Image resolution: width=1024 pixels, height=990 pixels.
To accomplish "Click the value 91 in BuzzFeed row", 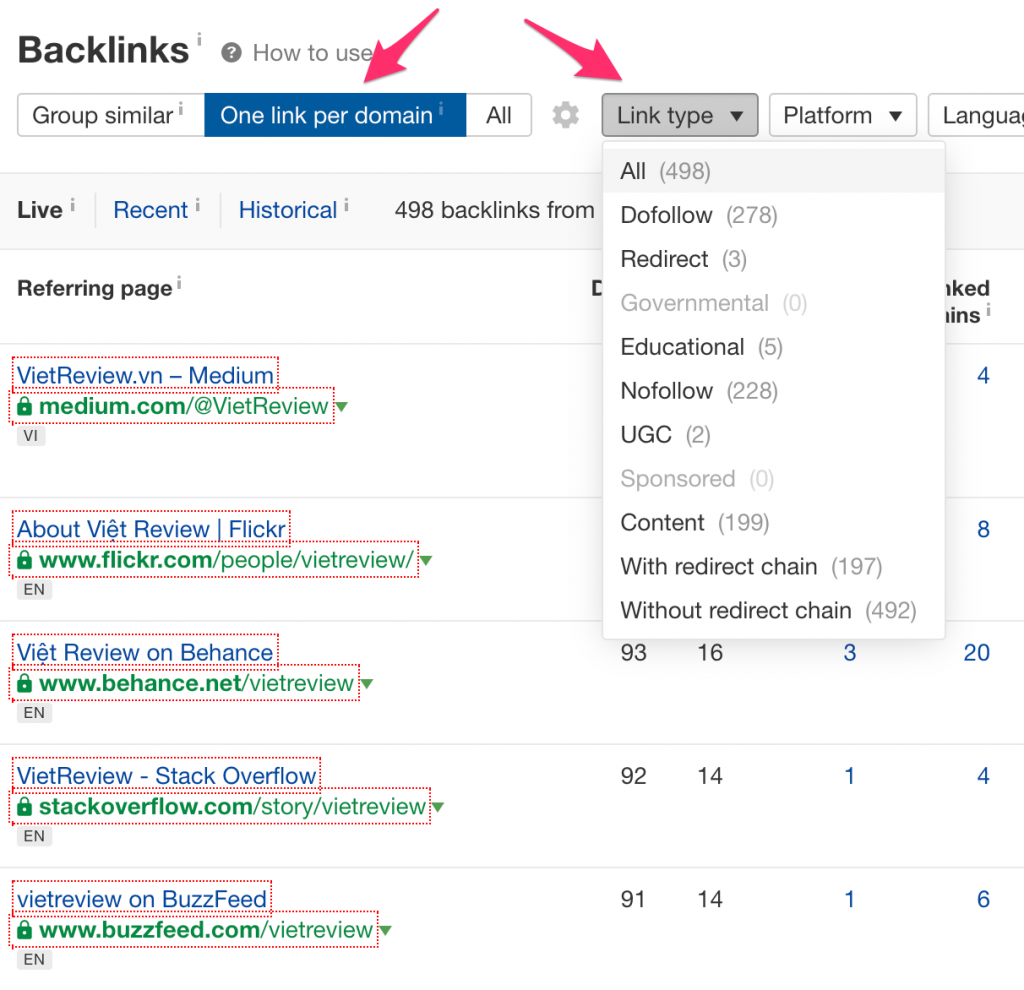I will 633,899.
